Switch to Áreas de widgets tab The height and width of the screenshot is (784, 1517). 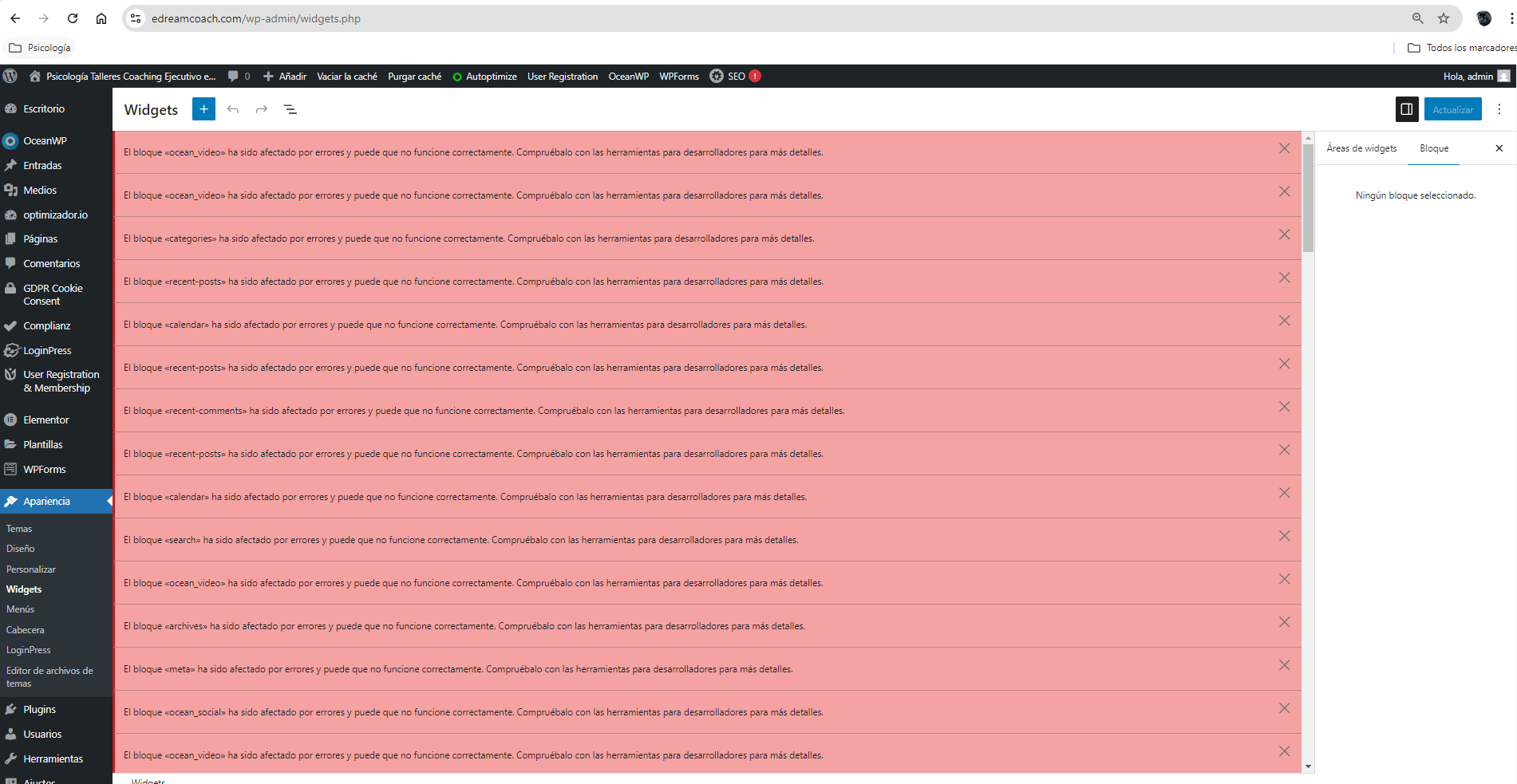(x=1361, y=148)
